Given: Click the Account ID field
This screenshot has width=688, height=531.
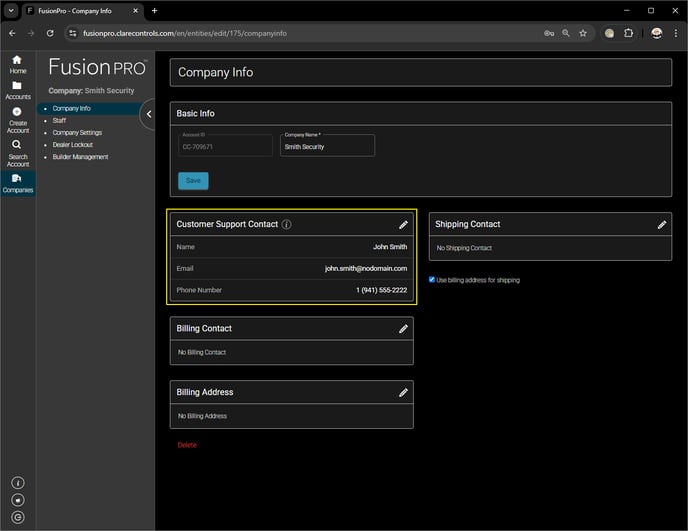Looking at the screenshot, I should (226, 146).
